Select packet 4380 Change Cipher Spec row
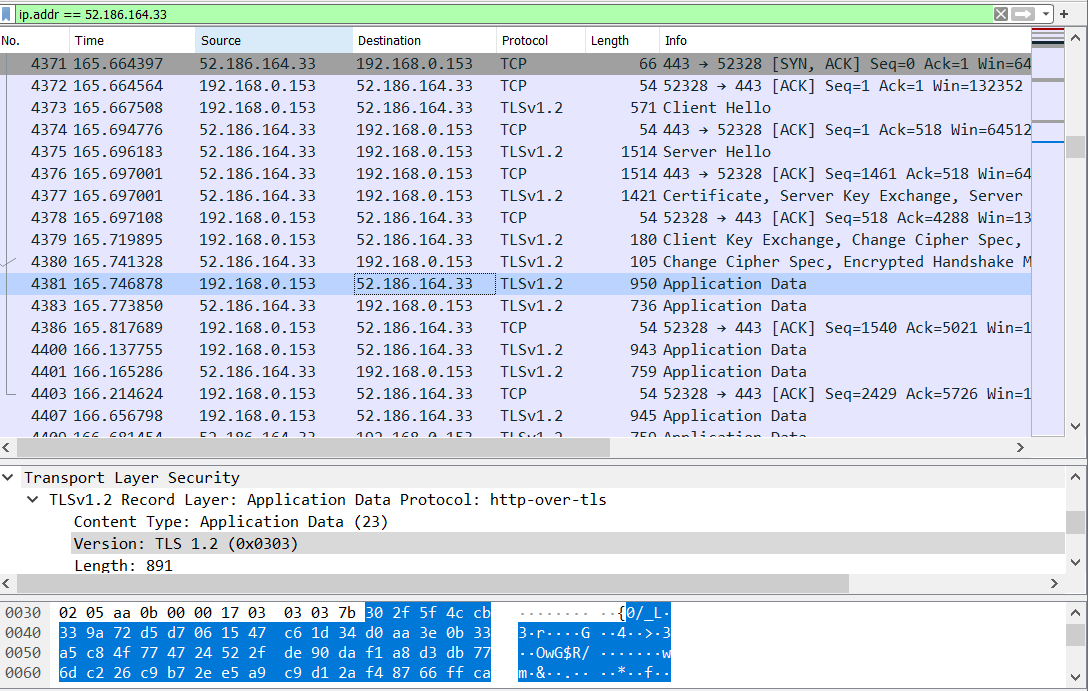 tap(516, 262)
